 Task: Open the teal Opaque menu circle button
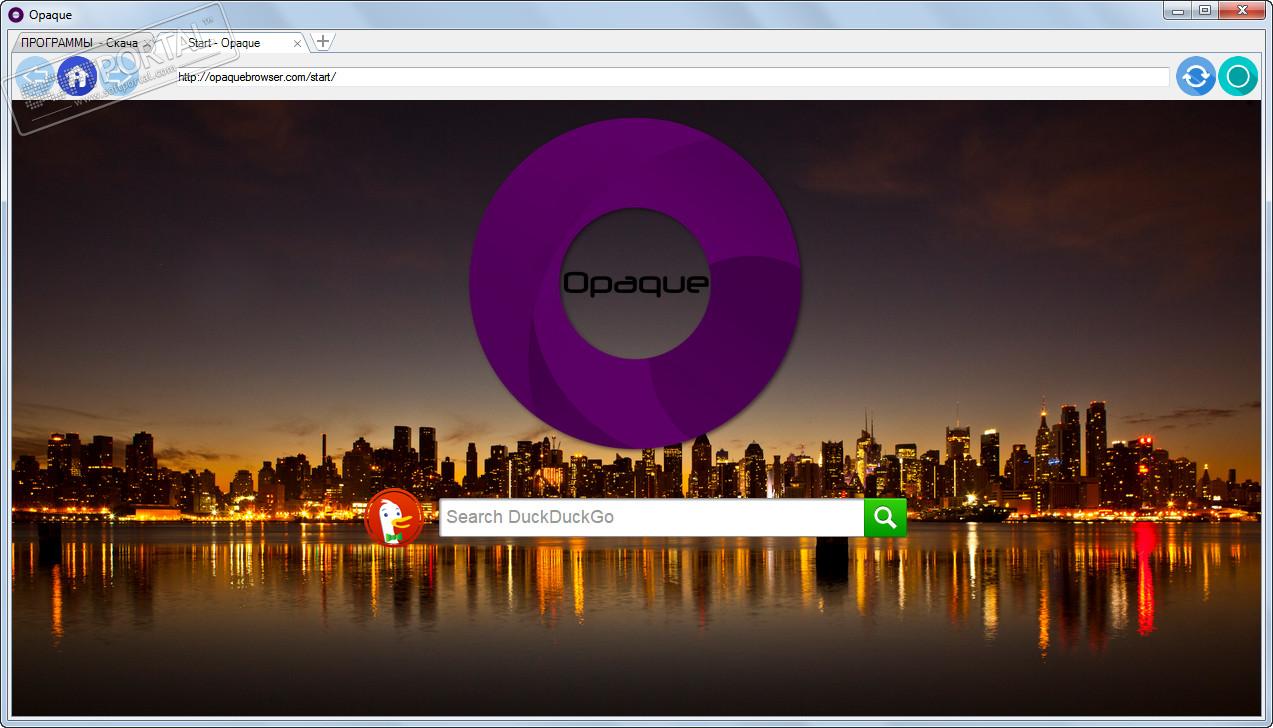pyautogui.click(x=1238, y=77)
